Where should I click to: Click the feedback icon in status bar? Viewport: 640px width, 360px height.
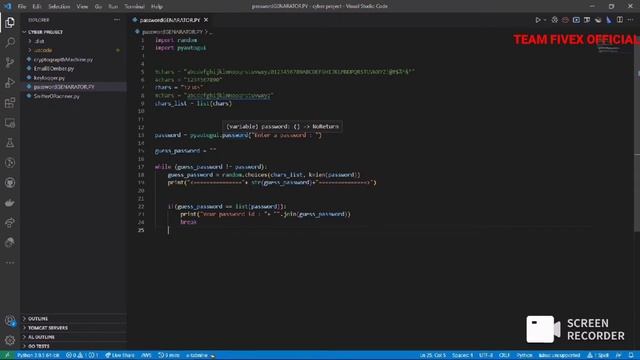click(x=619, y=356)
